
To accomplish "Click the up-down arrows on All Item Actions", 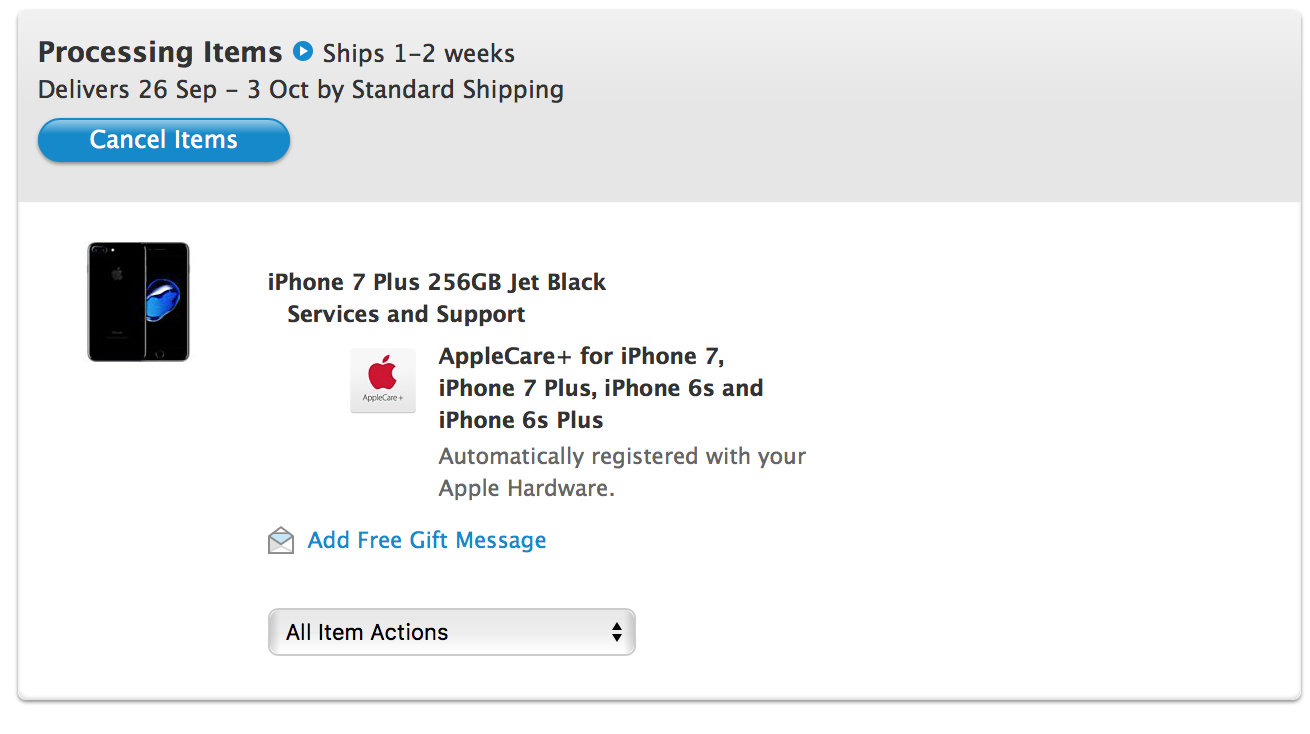I will click(617, 632).
